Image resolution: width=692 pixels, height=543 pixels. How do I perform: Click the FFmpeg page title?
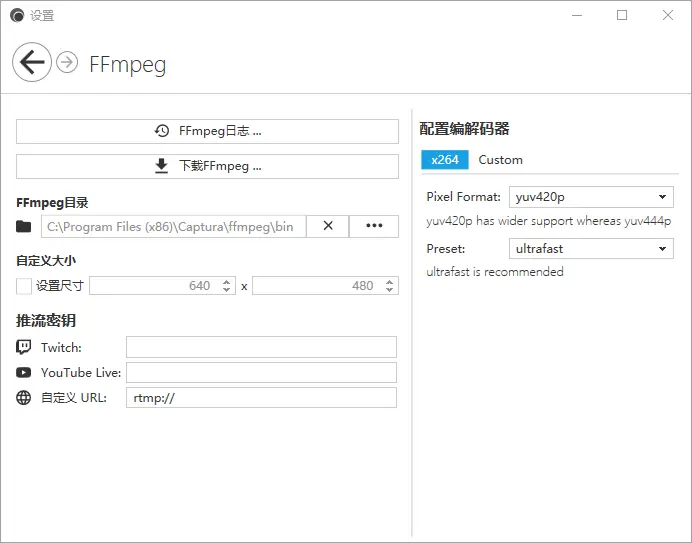click(x=128, y=64)
